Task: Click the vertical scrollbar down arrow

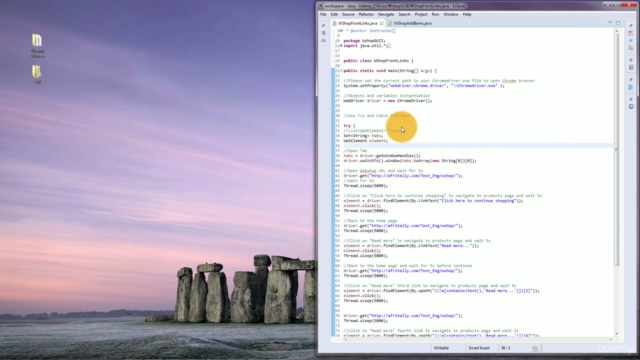Action: (x=616, y=334)
